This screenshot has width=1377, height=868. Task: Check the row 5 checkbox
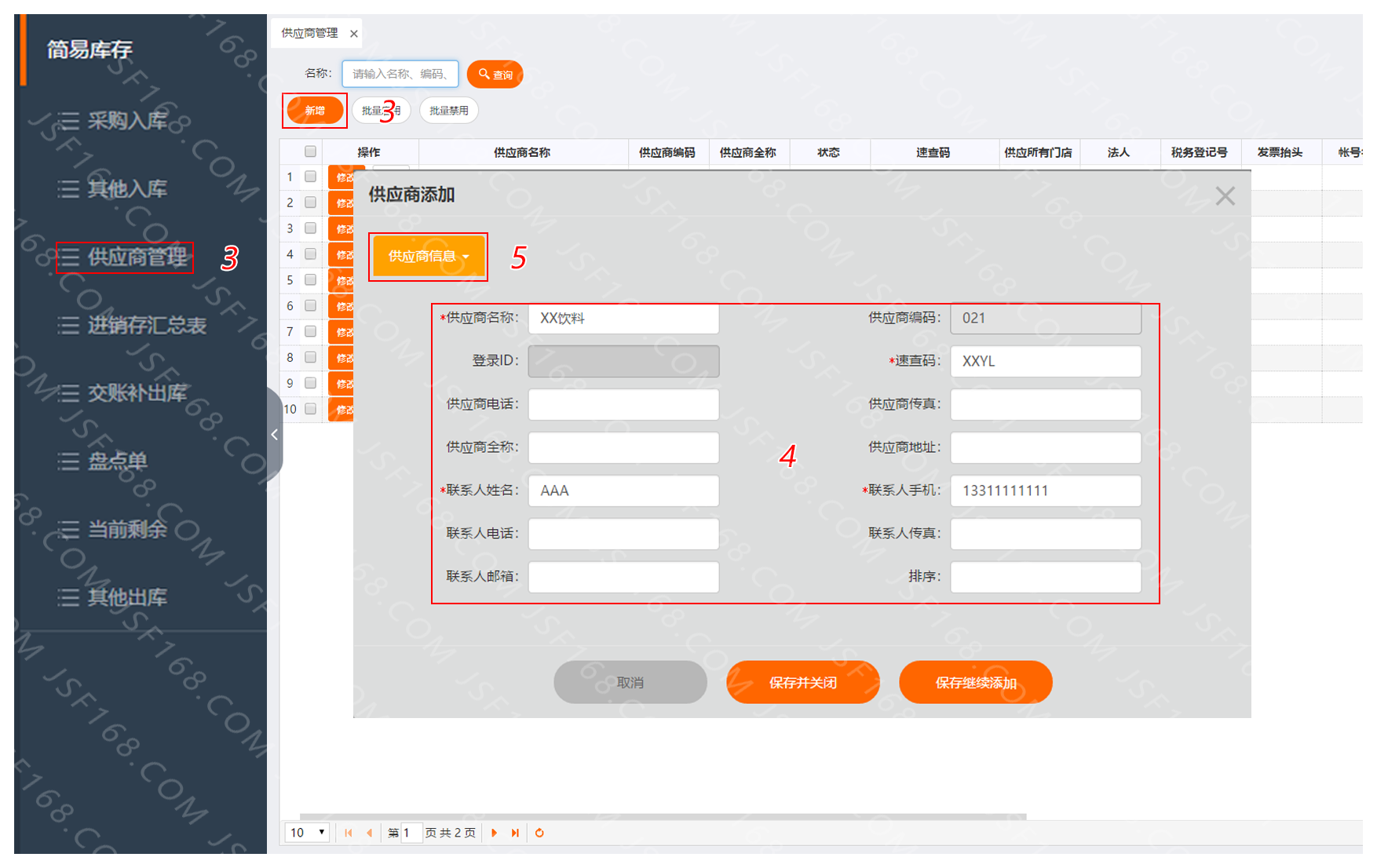pyautogui.click(x=310, y=280)
